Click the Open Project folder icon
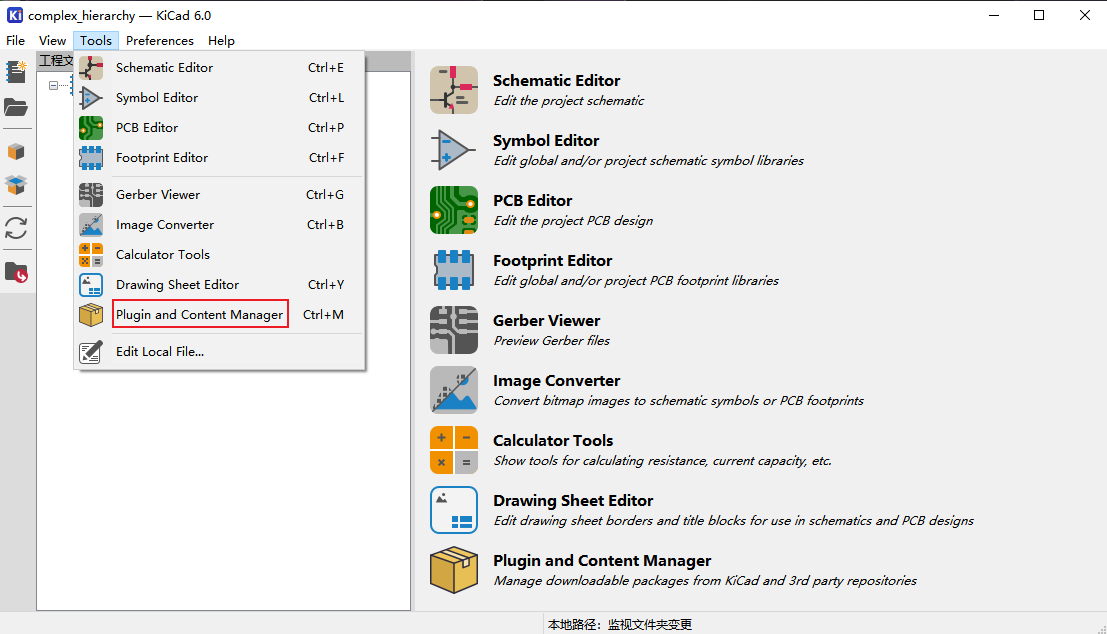Screen dimensions: 1107x634 click(16, 108)
